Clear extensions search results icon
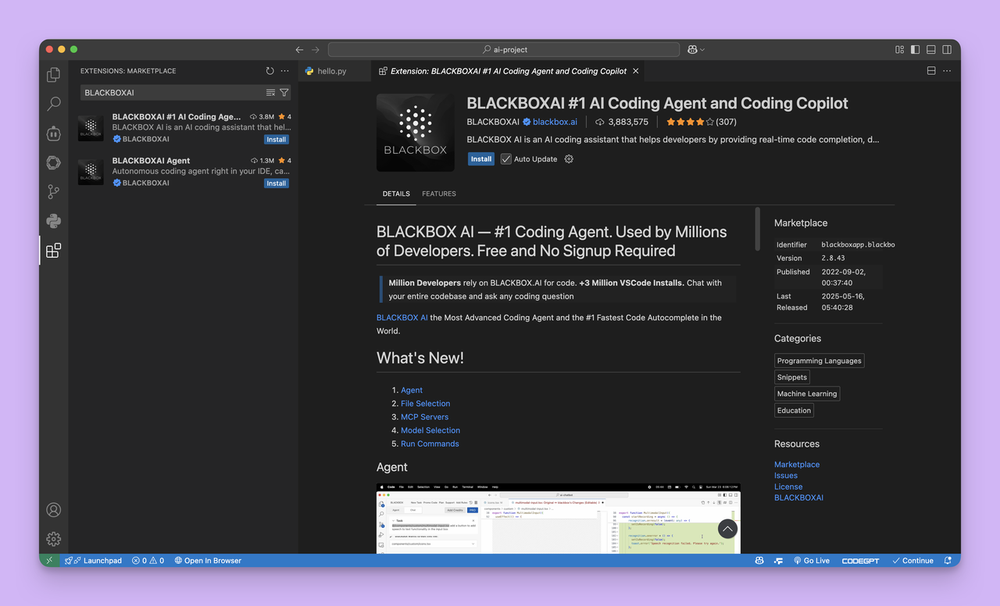This screenshot has height=606, width=1000. (x=270, y=92)
